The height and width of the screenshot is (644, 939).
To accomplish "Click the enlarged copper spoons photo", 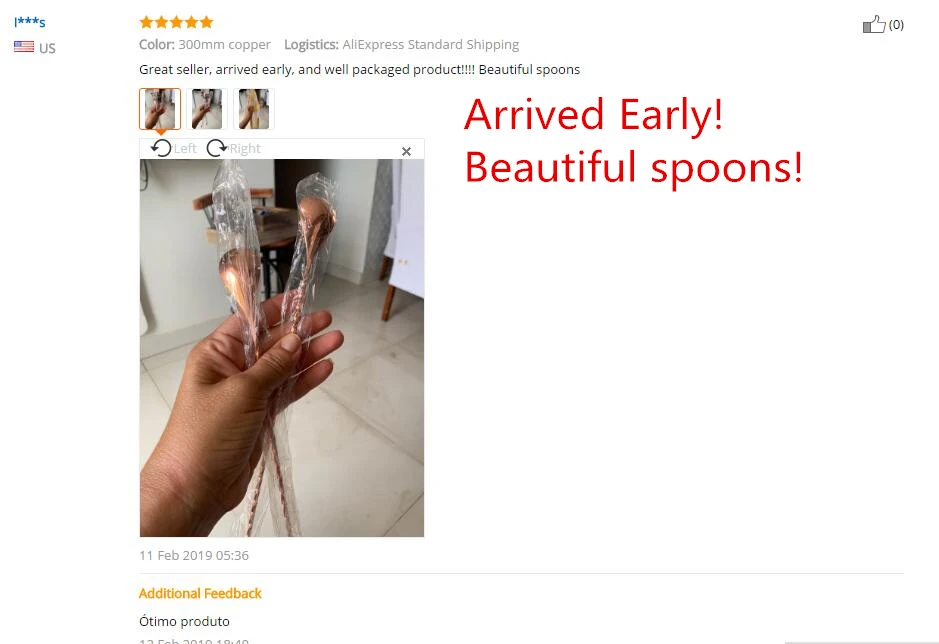I will [x=282, y=348].
